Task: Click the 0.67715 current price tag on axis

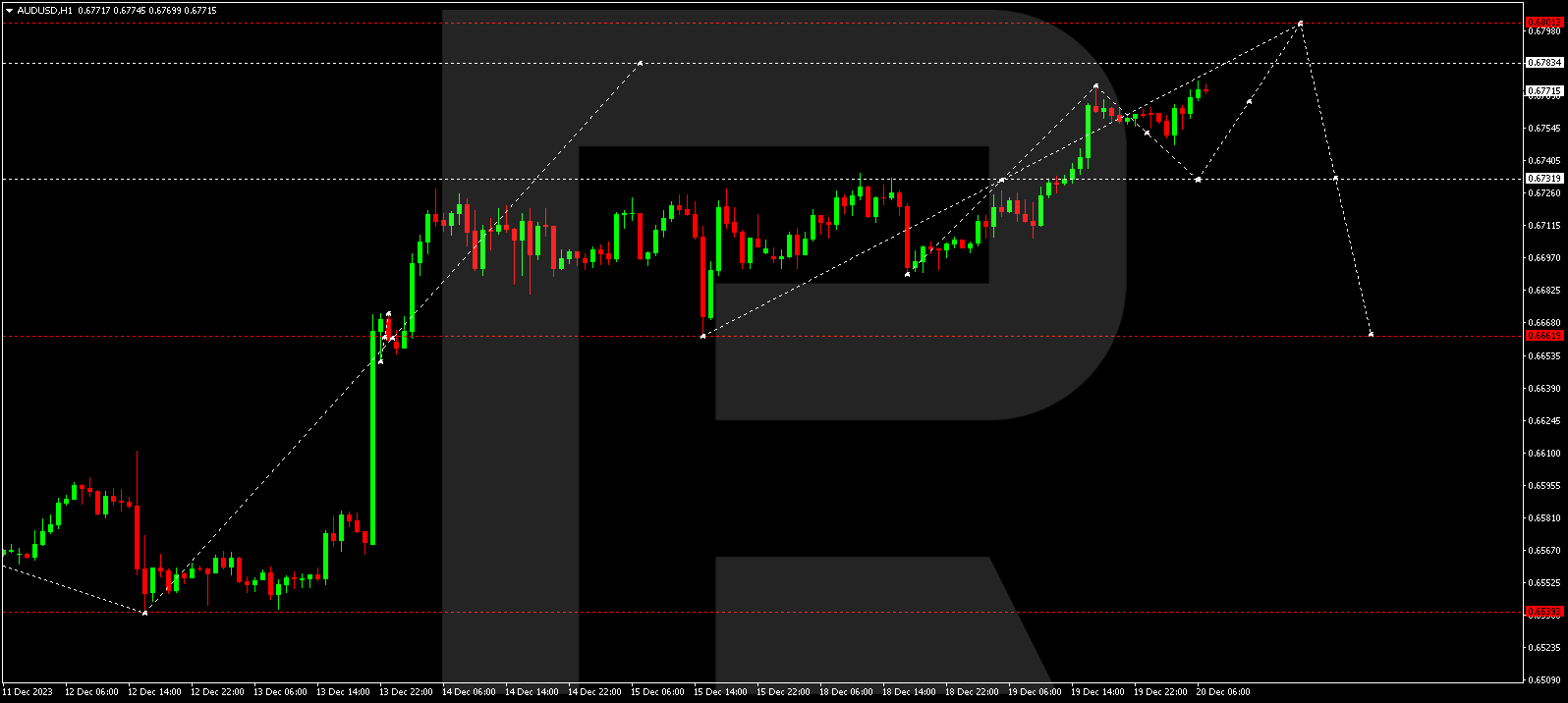Action: 1543,90
